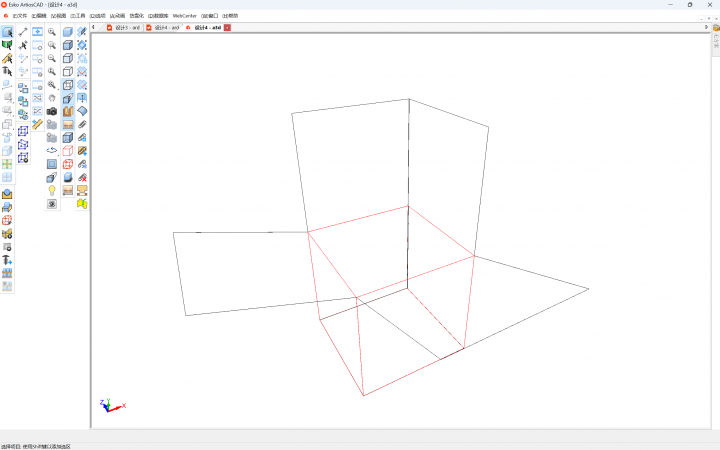The image size is (720, 450).
Task: Click the T with blue arrow icon
Action: coord(7,260)
